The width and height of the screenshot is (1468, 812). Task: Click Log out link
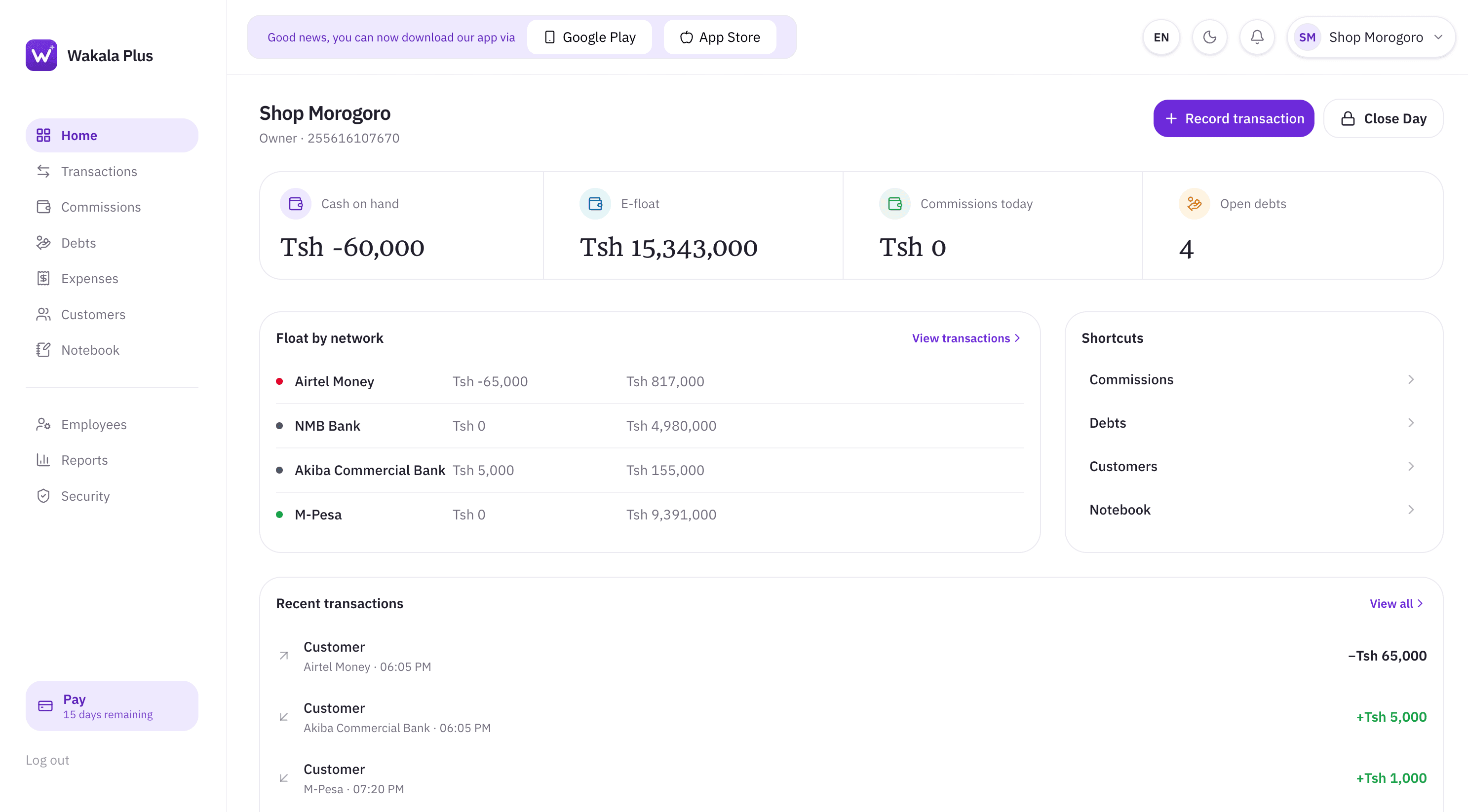click(x=47, y=760)
